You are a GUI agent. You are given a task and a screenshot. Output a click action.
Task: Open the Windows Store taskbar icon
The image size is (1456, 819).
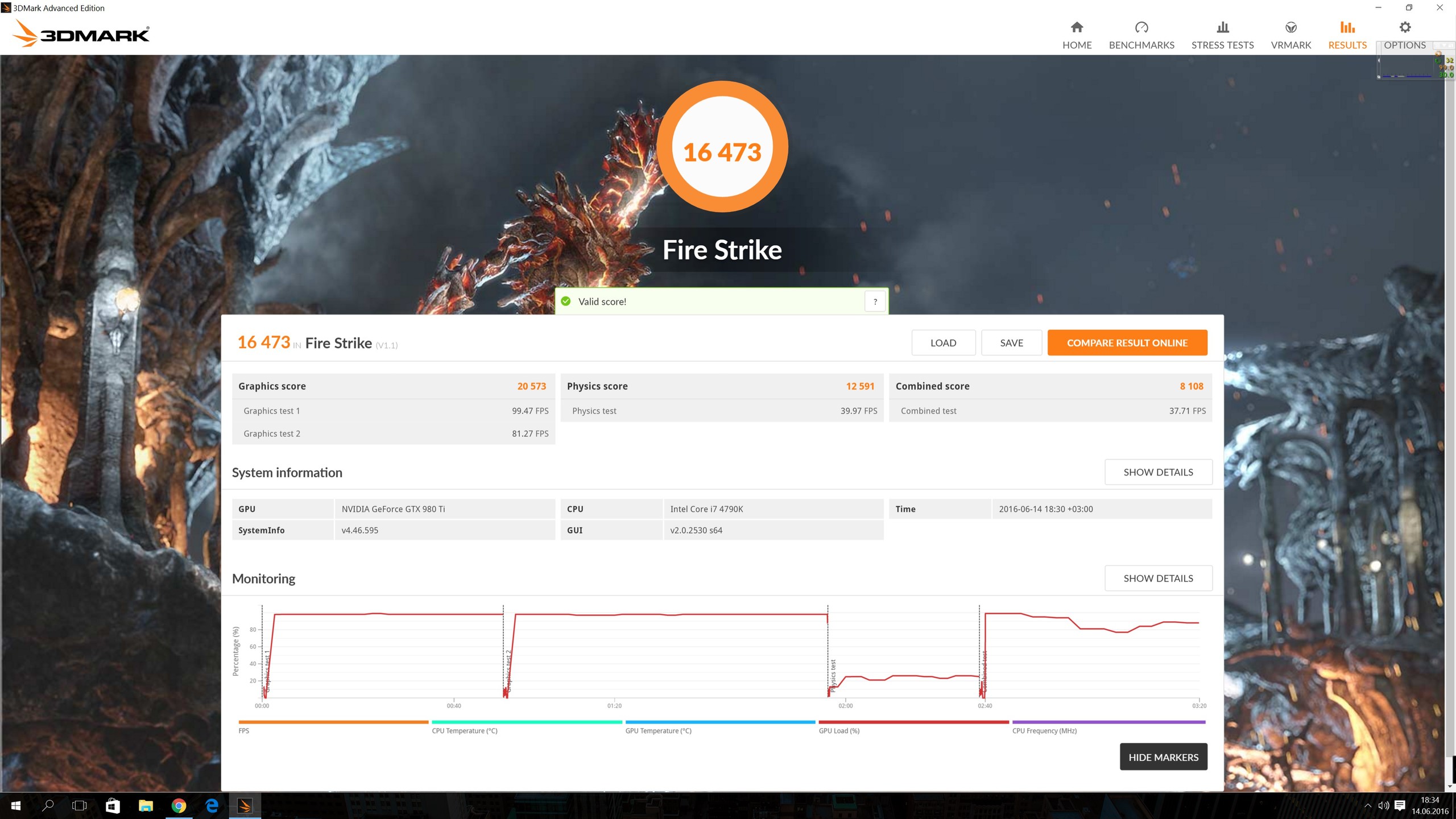tap(113, 805)
